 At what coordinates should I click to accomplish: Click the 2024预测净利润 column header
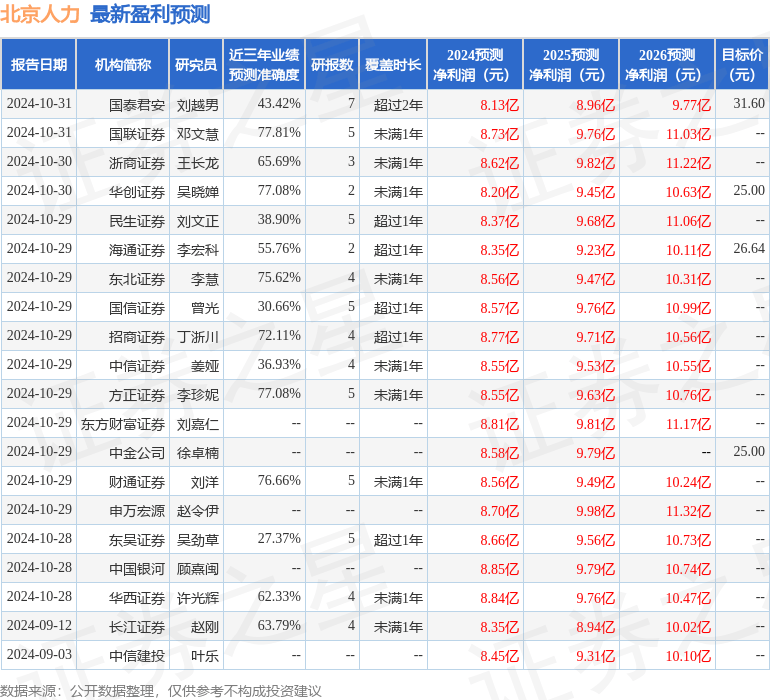pos(475,64)
